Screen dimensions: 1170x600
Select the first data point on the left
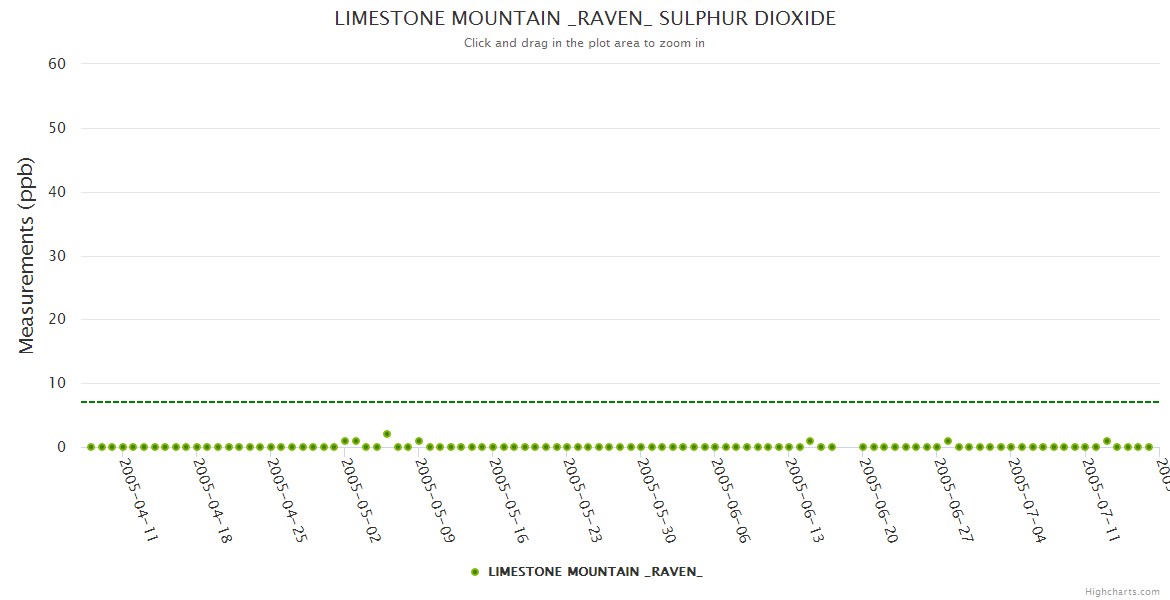(91, 447)
